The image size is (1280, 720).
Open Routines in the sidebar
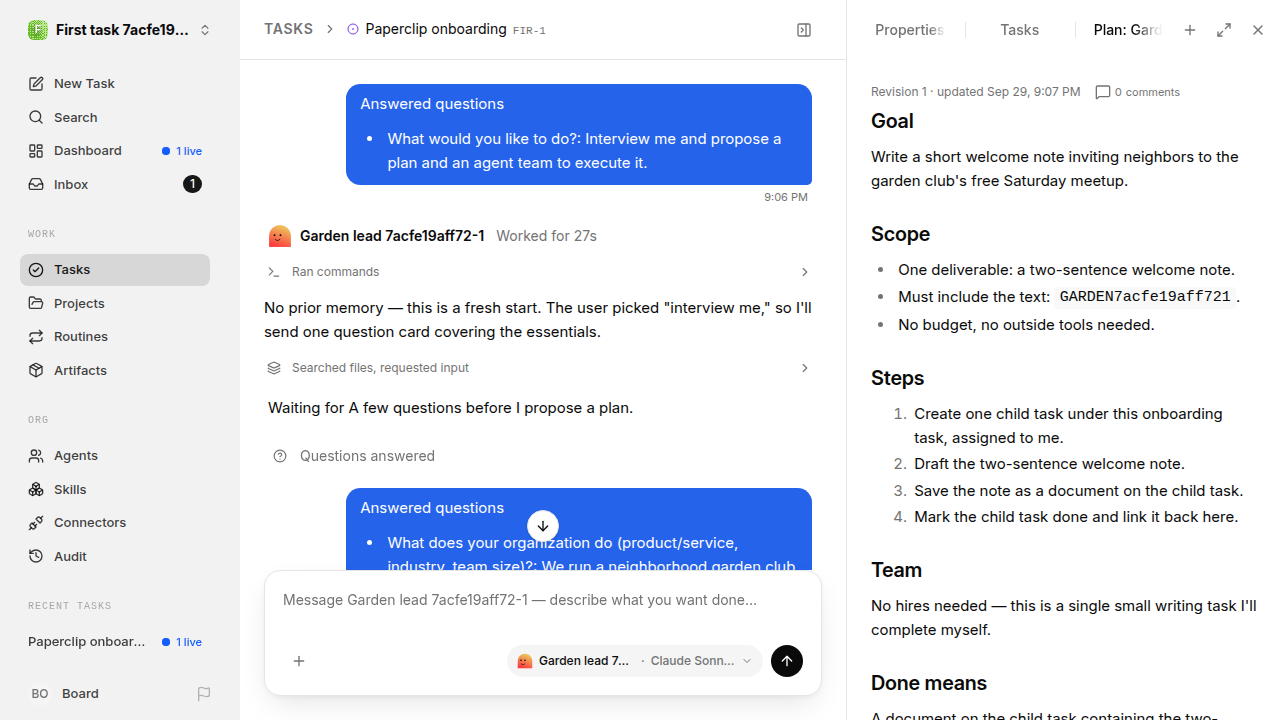[x=115, y=337]
